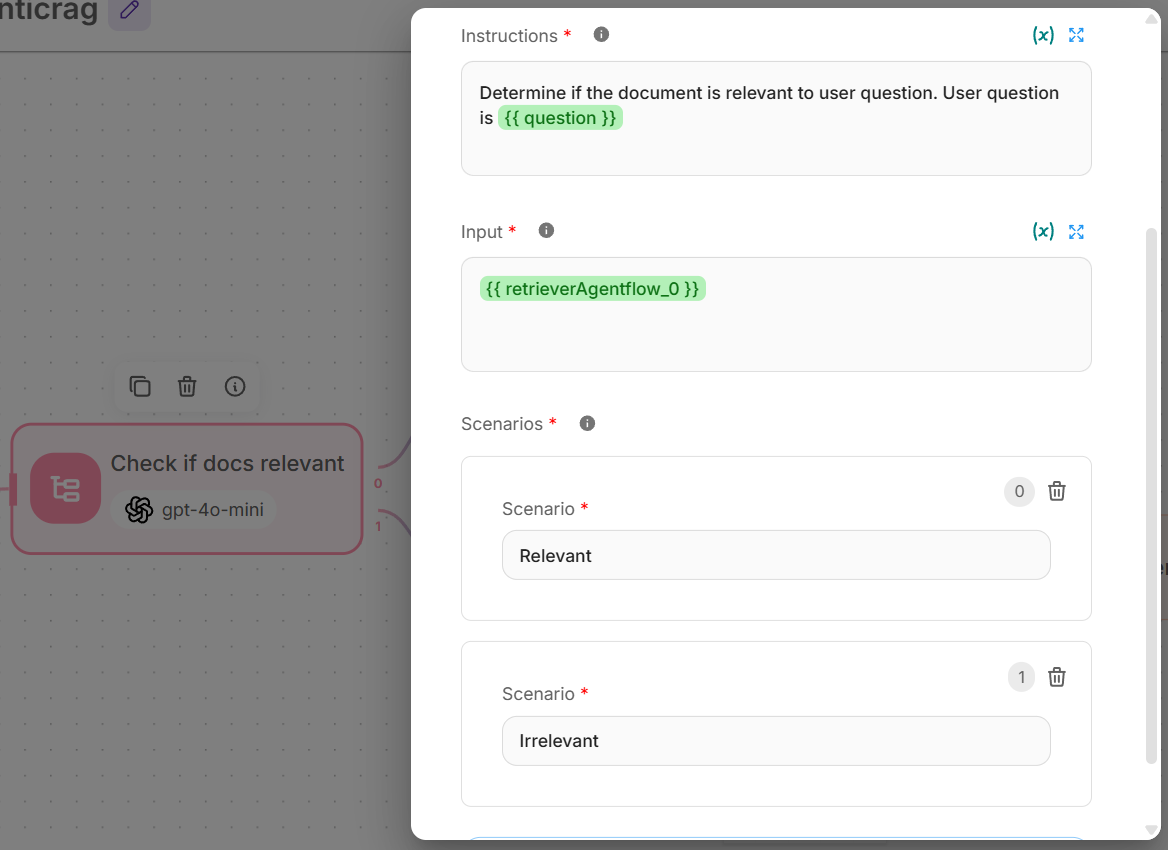
Task: Click the Irrelevant scenario text field
Action: [775, 741]
